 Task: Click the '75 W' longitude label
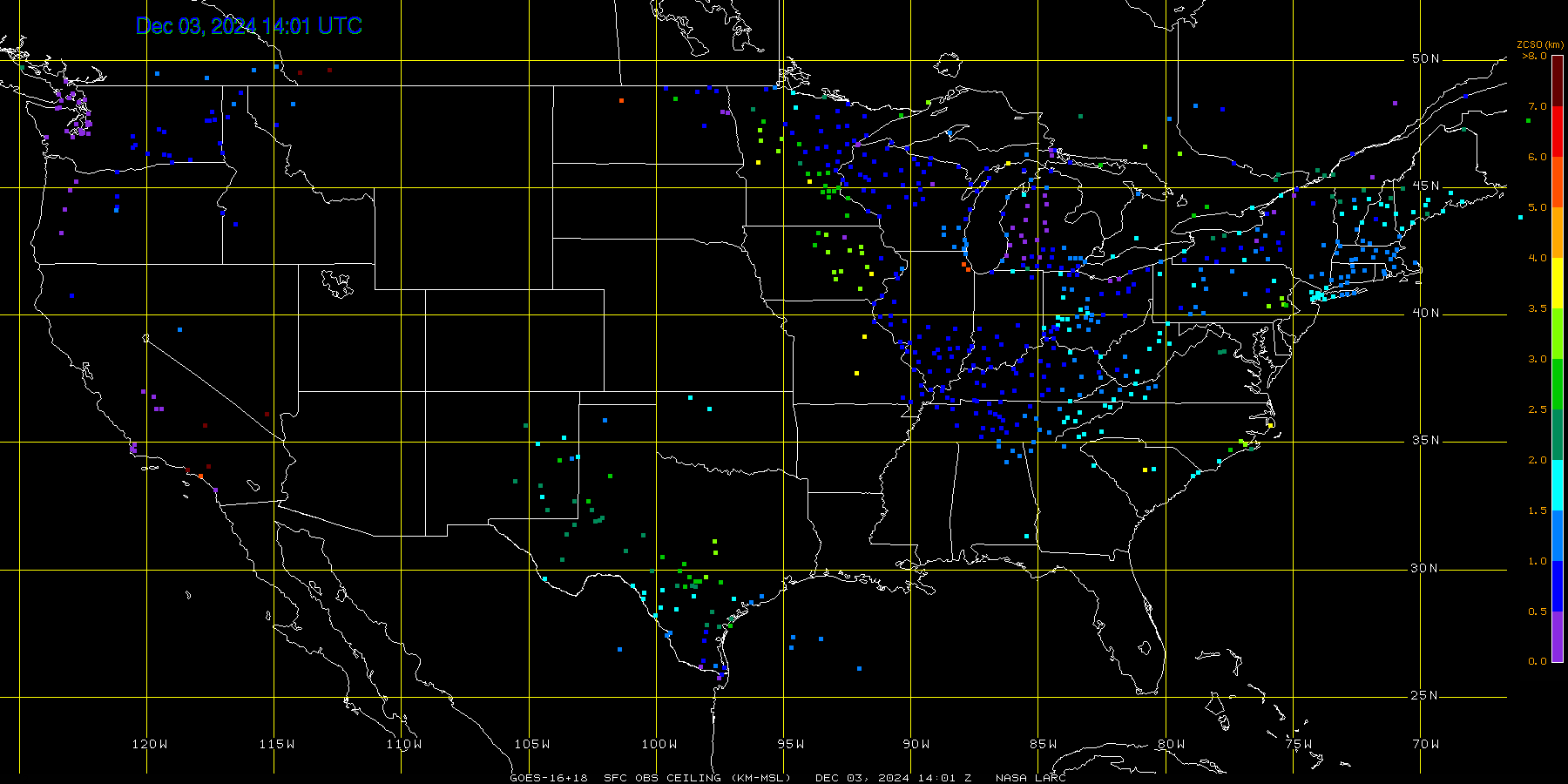point(1299,744)
